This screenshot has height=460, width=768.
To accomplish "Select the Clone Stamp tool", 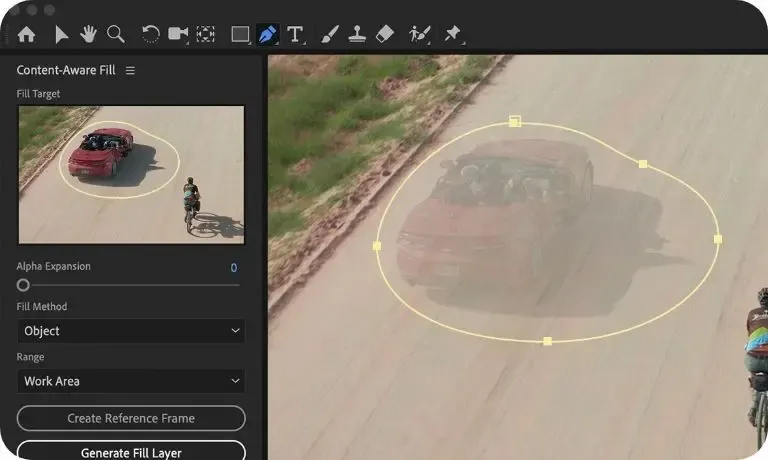I will 357,34.
